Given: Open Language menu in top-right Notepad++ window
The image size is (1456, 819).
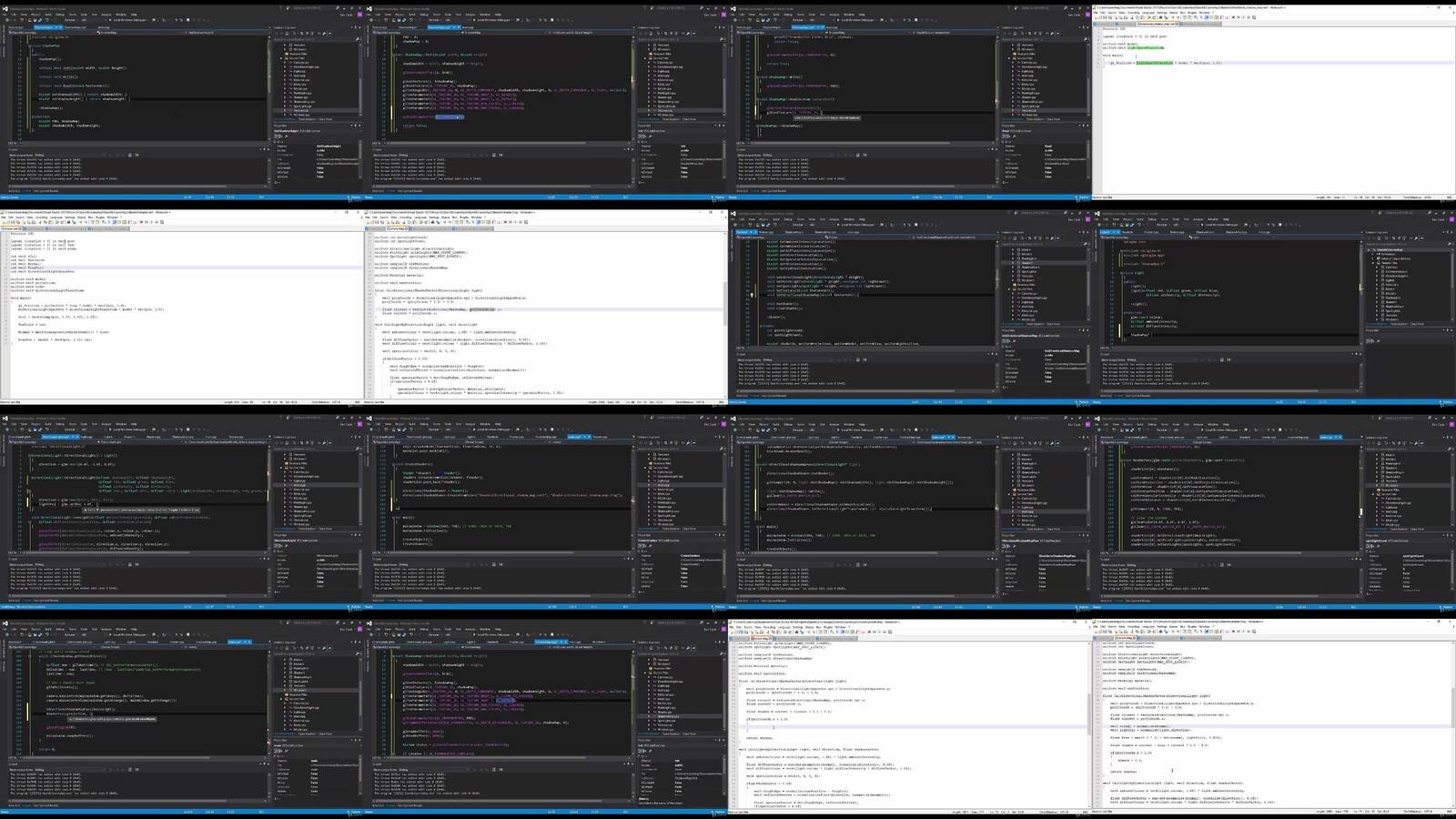Looking at the screenshot, I should coord(1148,13).
